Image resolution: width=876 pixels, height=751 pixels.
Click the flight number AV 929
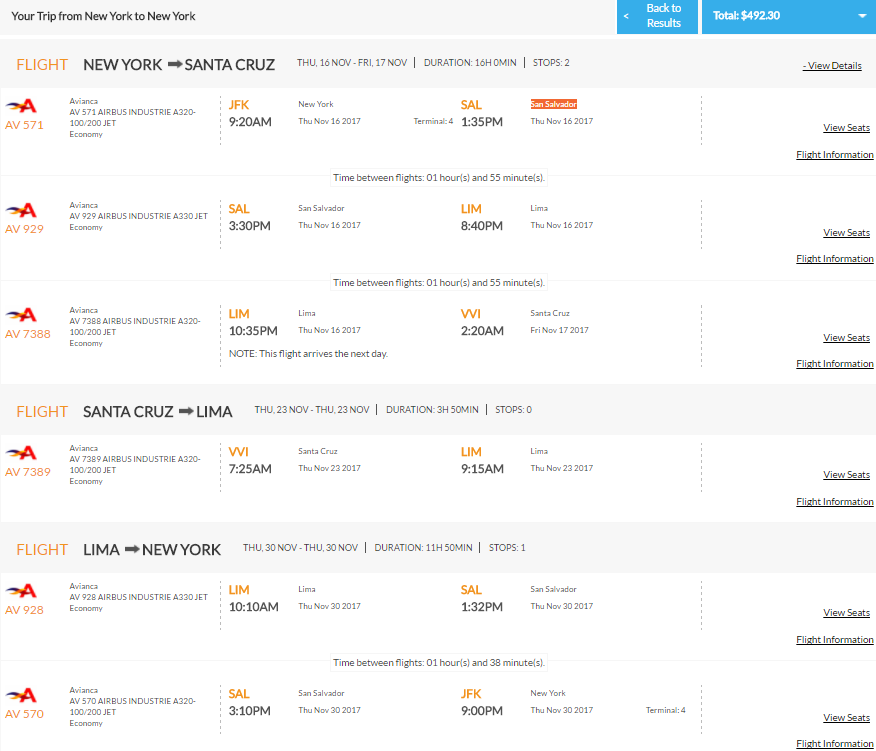coord(24,229)
